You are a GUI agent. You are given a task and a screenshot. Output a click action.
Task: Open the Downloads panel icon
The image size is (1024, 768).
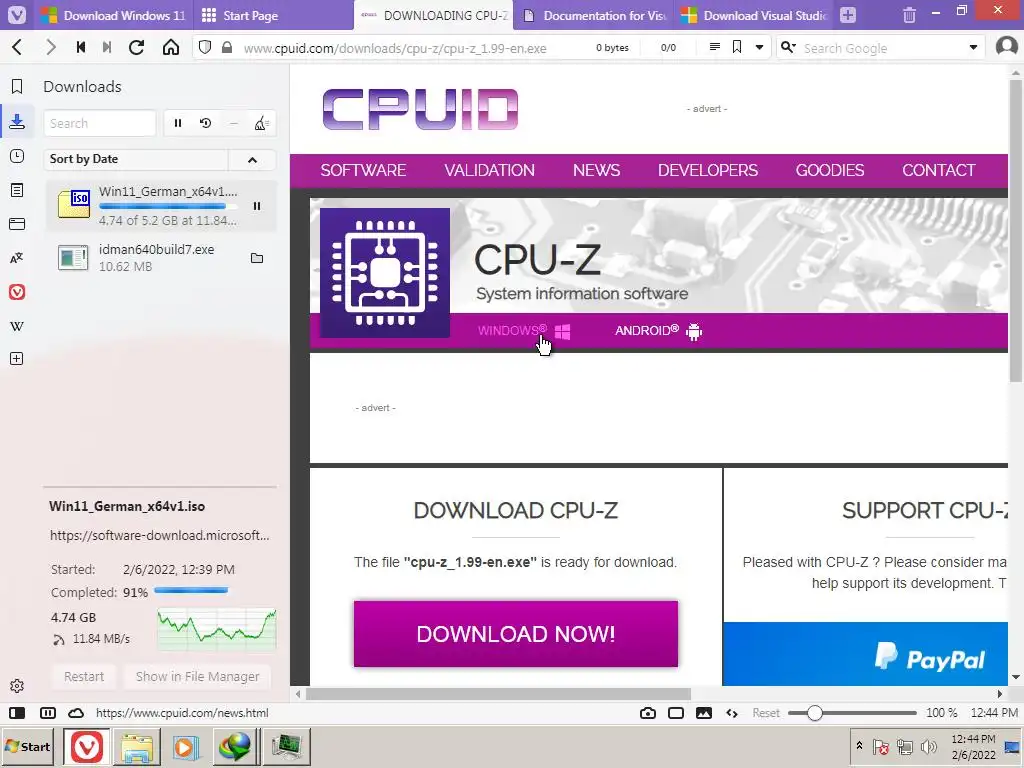pyautogui.click(x=17, y=122)
